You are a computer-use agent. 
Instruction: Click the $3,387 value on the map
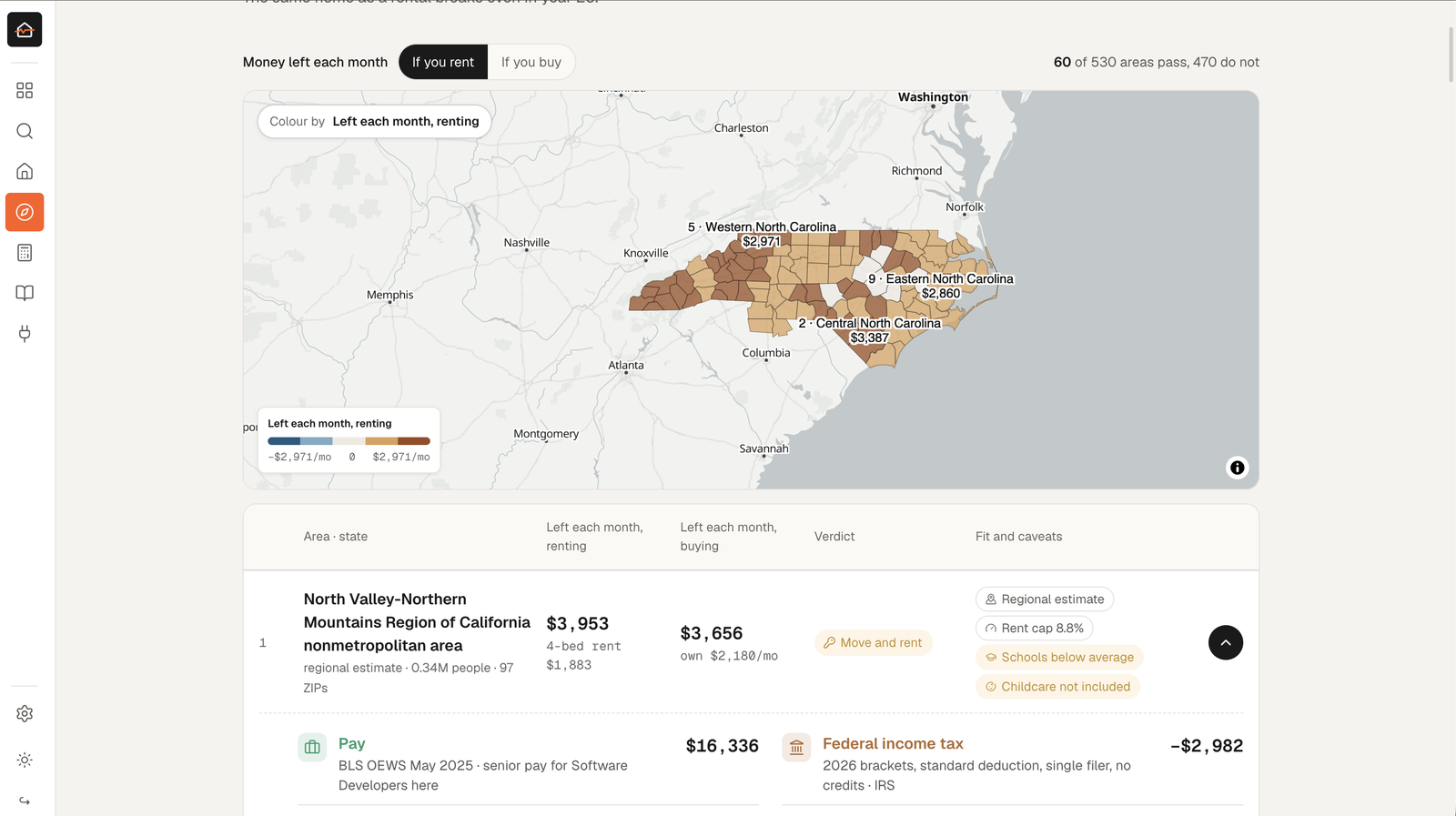(x=869, y=337)
